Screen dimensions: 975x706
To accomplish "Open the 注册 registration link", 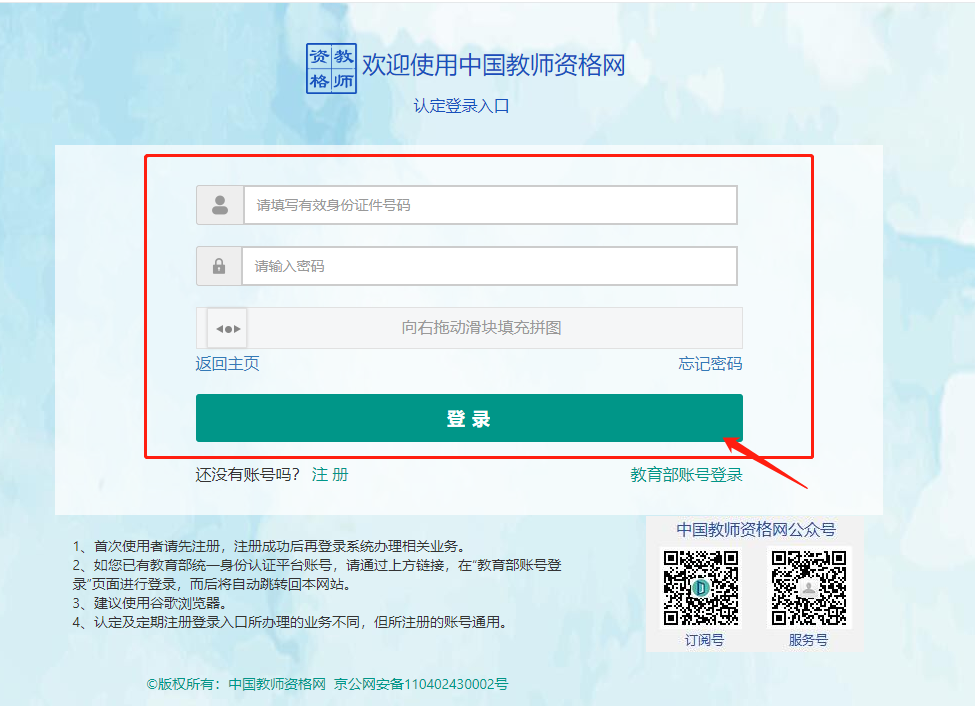I will pyautogui.click(x=330, y=475).
